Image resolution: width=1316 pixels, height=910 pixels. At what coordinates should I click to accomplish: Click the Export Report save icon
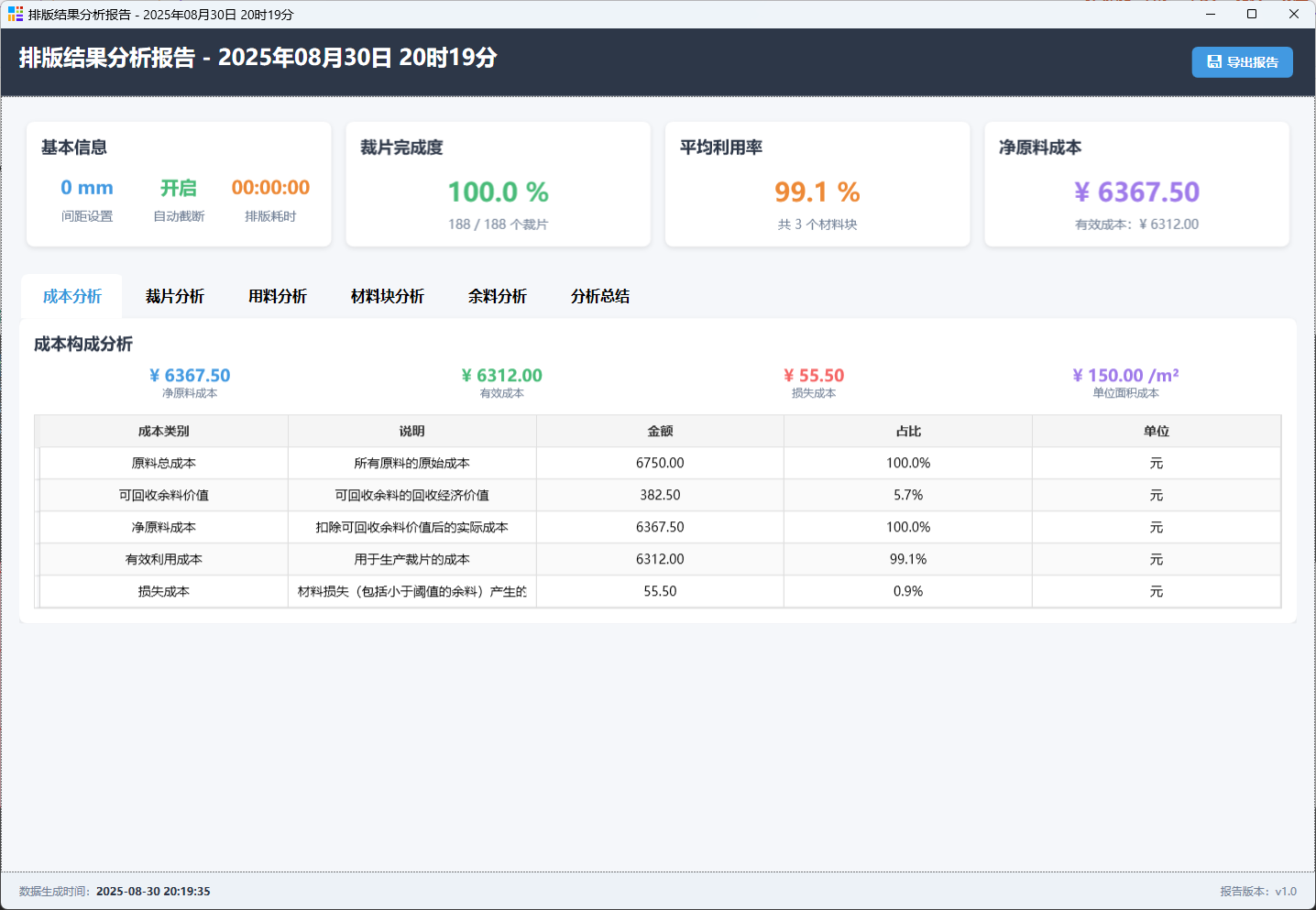click(1214, 62)
